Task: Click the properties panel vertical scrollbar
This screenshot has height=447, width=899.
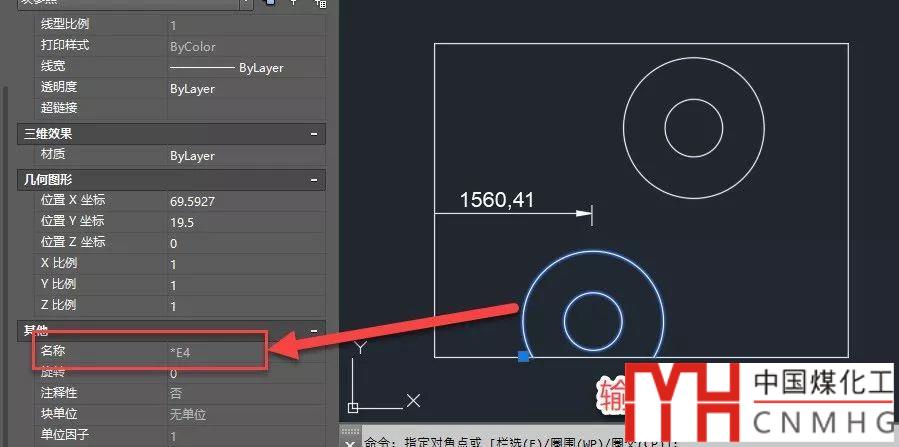Action: (4, 200)
